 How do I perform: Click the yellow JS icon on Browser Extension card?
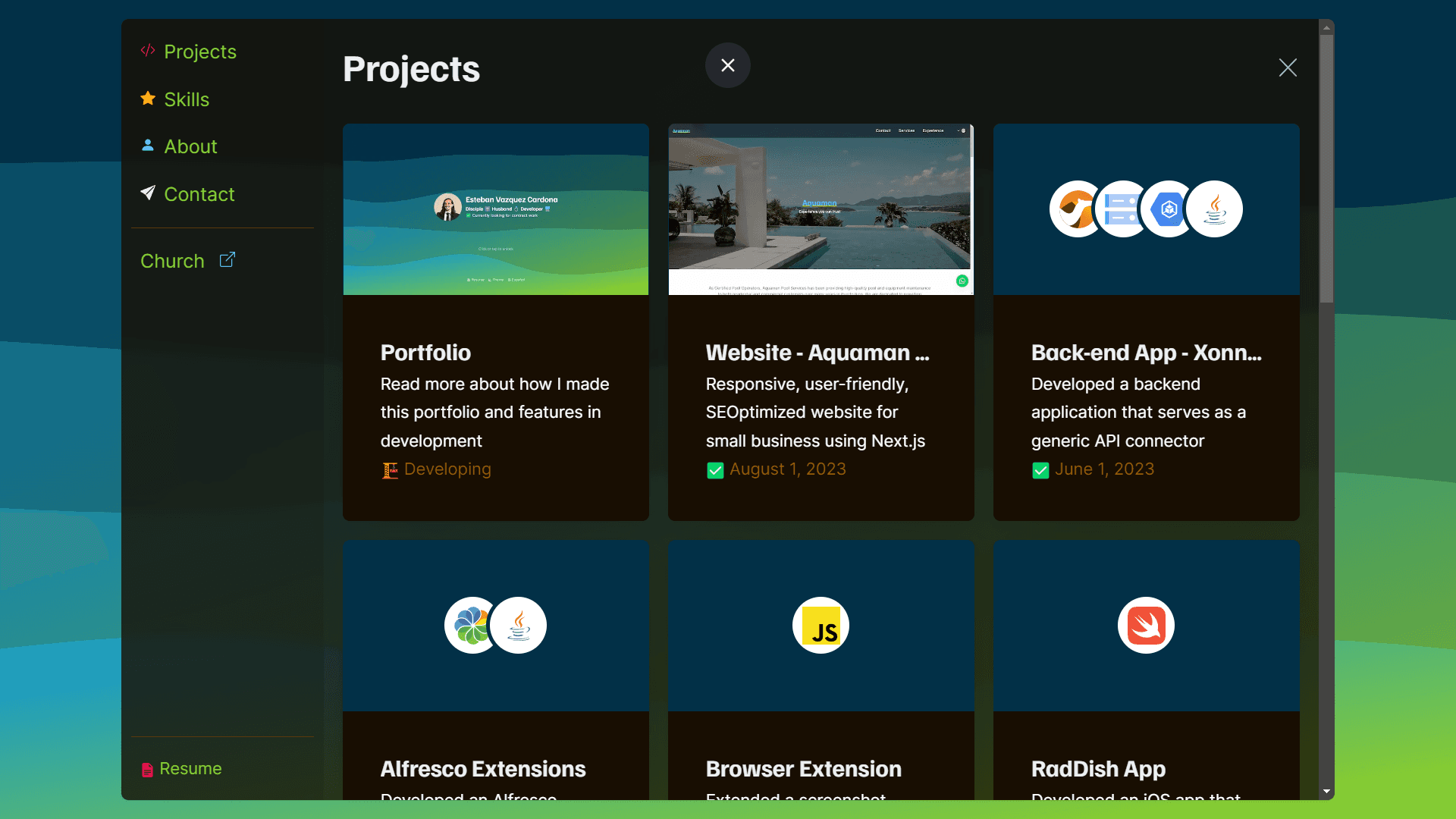(x=821, y=626)
